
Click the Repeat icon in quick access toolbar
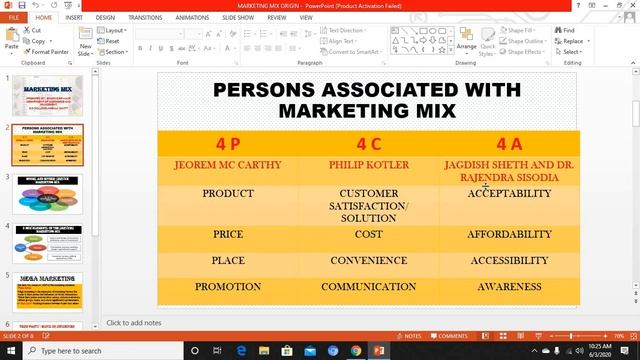click(x=54, y=5)
